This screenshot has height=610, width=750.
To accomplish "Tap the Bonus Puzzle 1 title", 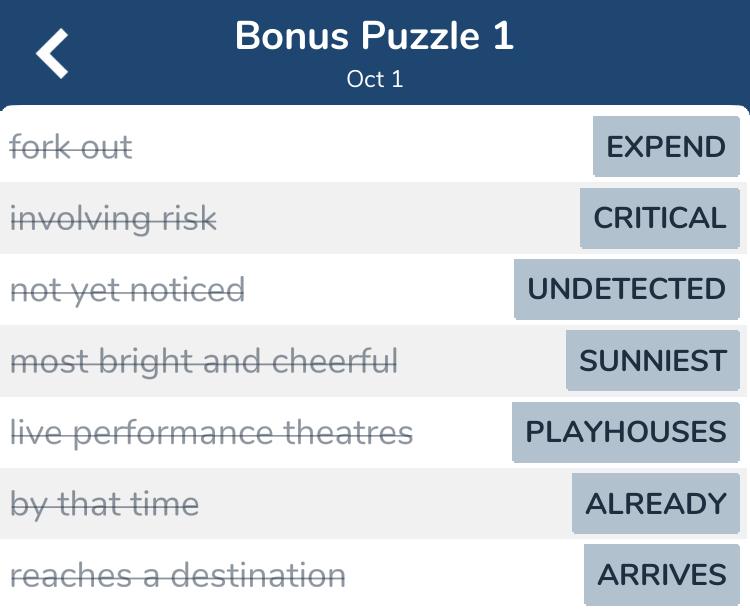I will 374,37.
